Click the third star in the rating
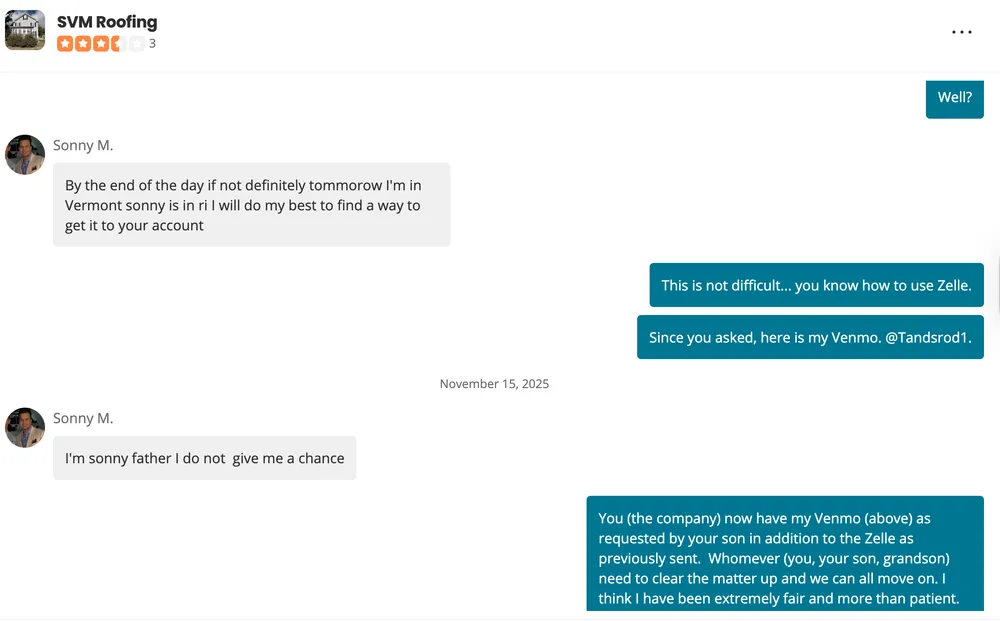This screenshot has height=621, width=1000. [101, 44]
